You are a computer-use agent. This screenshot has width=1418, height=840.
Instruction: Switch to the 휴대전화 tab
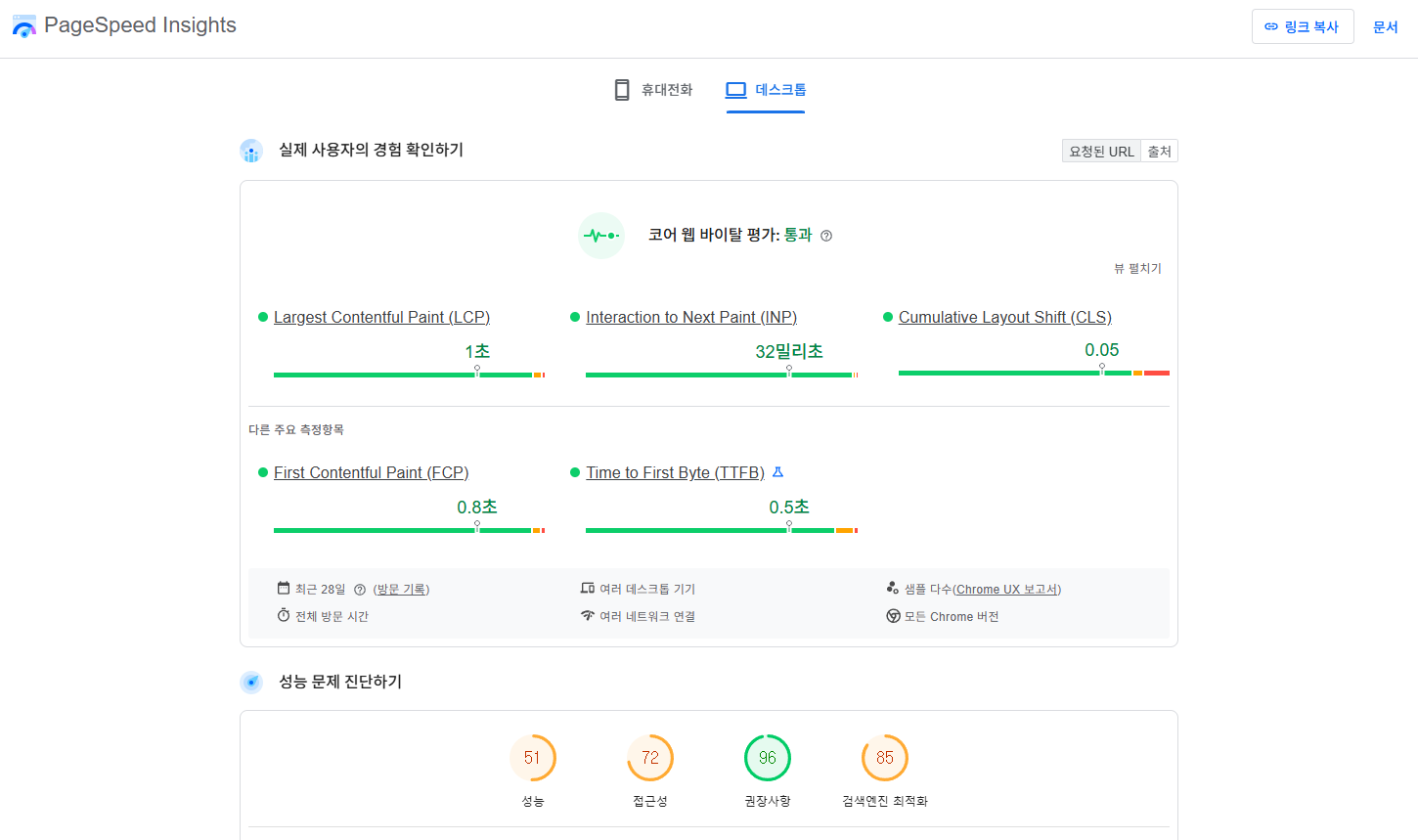click(x=653, y=90)
